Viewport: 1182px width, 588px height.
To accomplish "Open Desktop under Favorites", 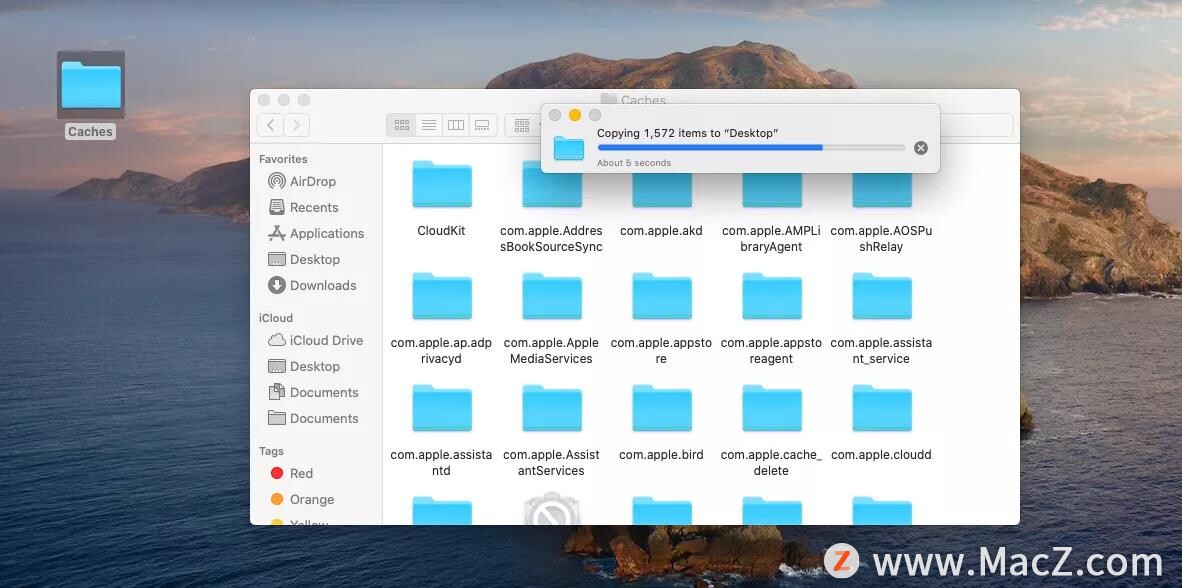I will 304,259.
